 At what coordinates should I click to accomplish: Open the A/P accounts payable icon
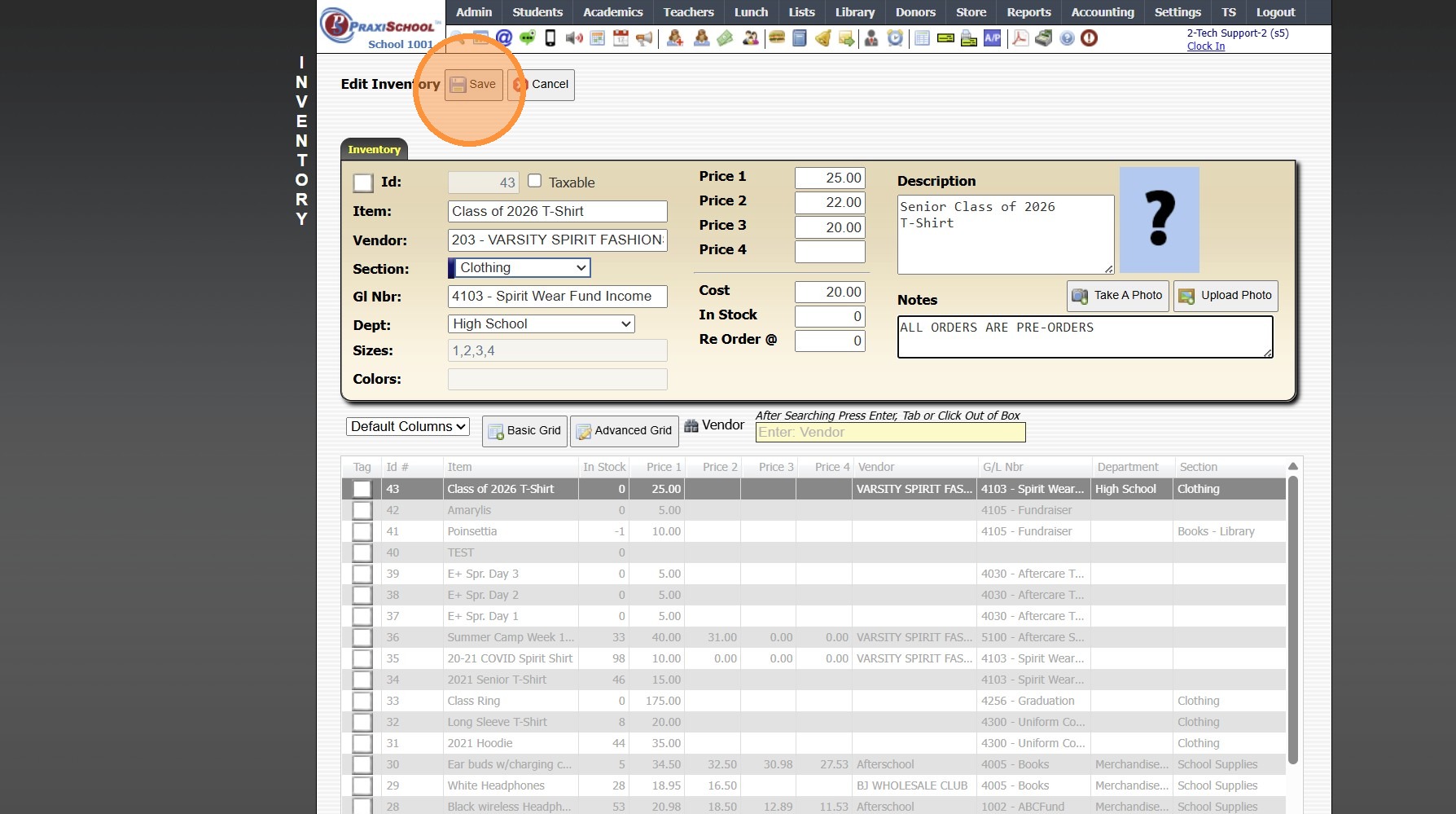992,38
